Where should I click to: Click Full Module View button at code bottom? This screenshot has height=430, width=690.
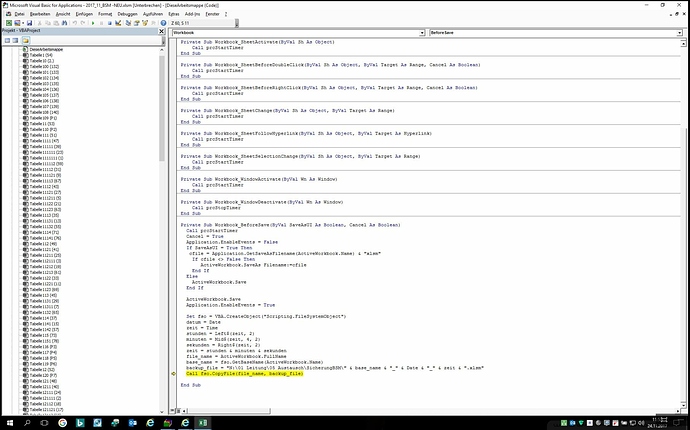tap(178, 411)
